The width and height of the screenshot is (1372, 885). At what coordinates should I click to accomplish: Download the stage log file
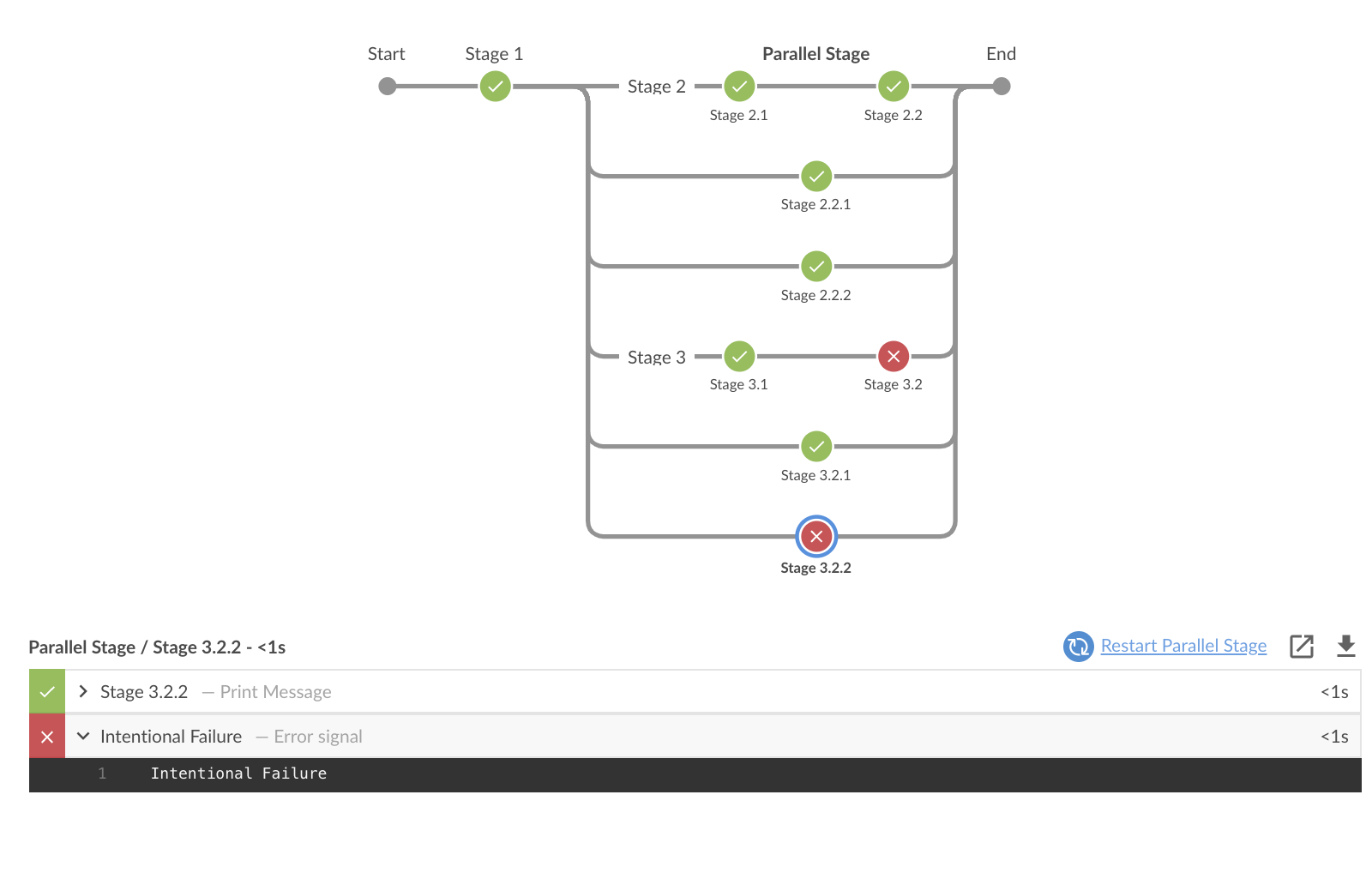pos(1346,647)
